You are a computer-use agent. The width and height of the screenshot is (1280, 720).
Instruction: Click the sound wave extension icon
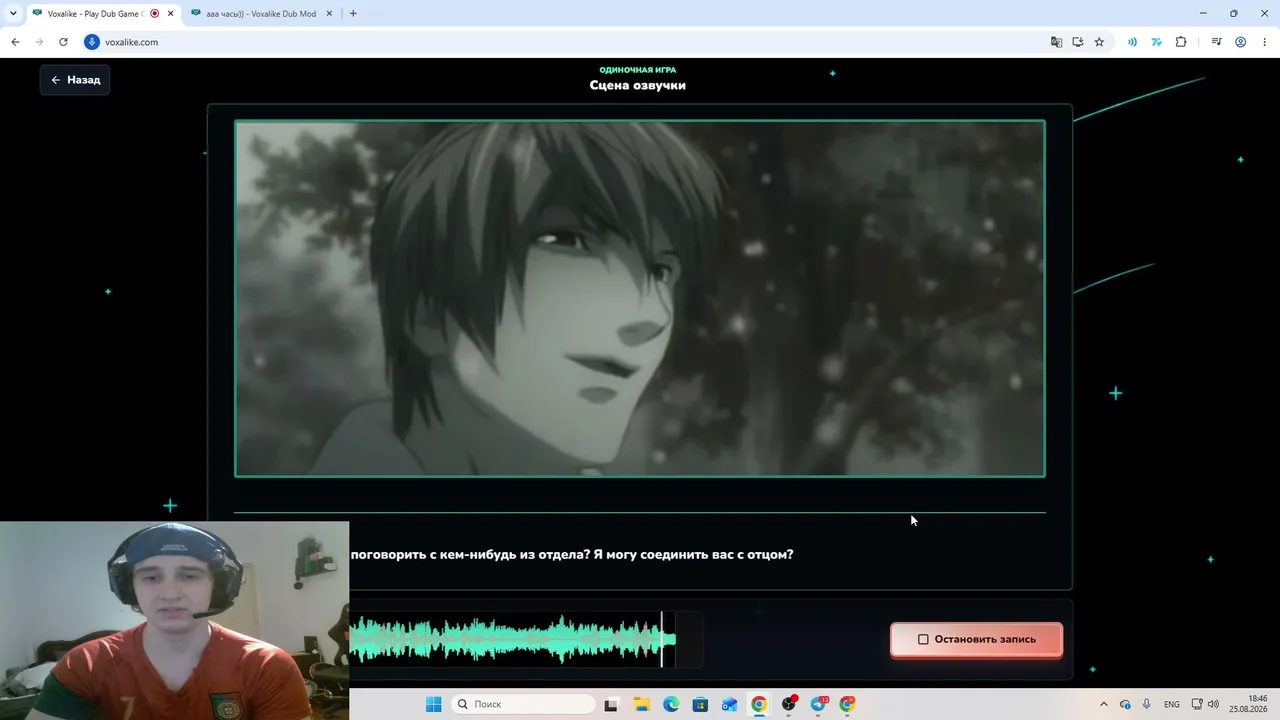1132,42
